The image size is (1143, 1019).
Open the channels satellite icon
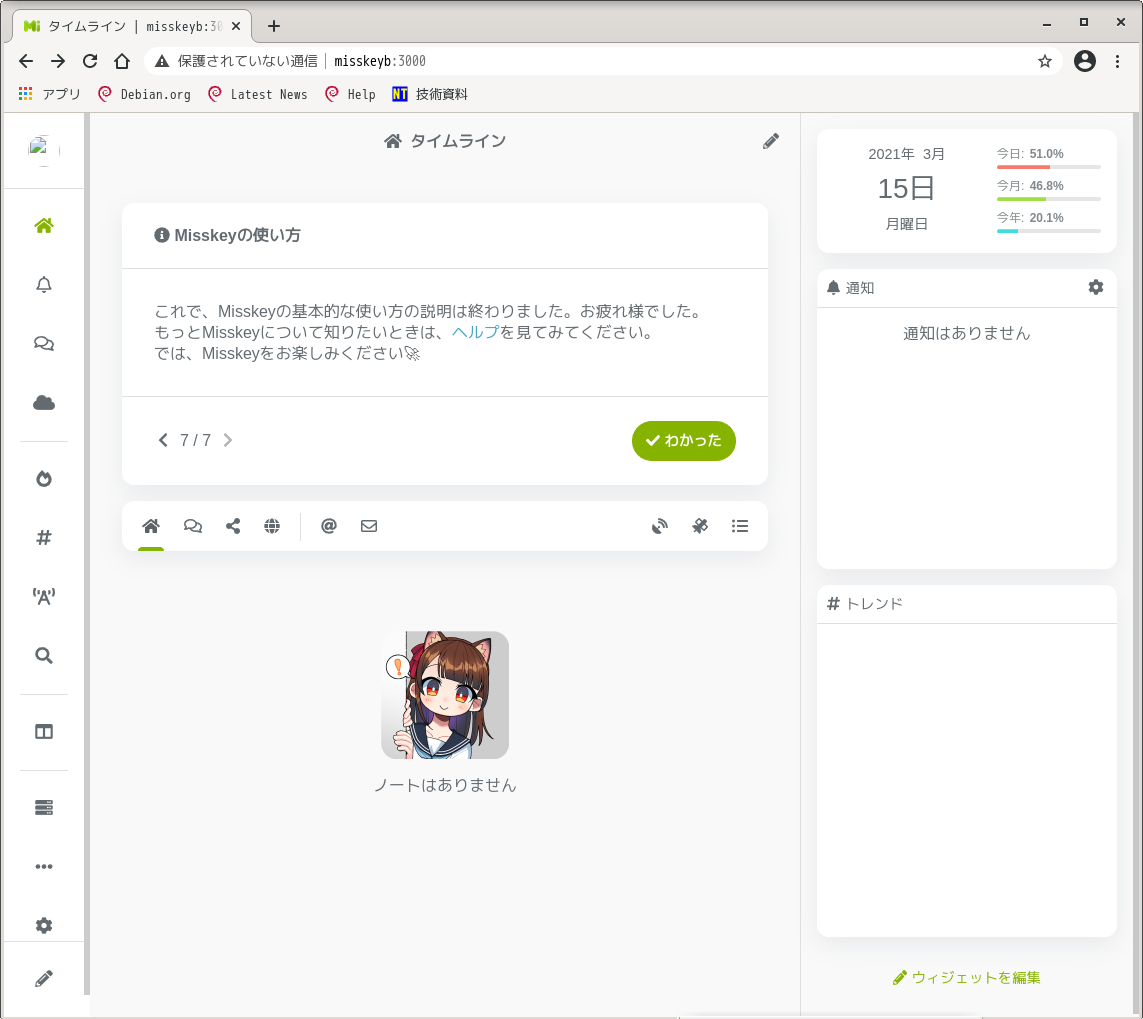pyautogui.click(x=700, y=526)
